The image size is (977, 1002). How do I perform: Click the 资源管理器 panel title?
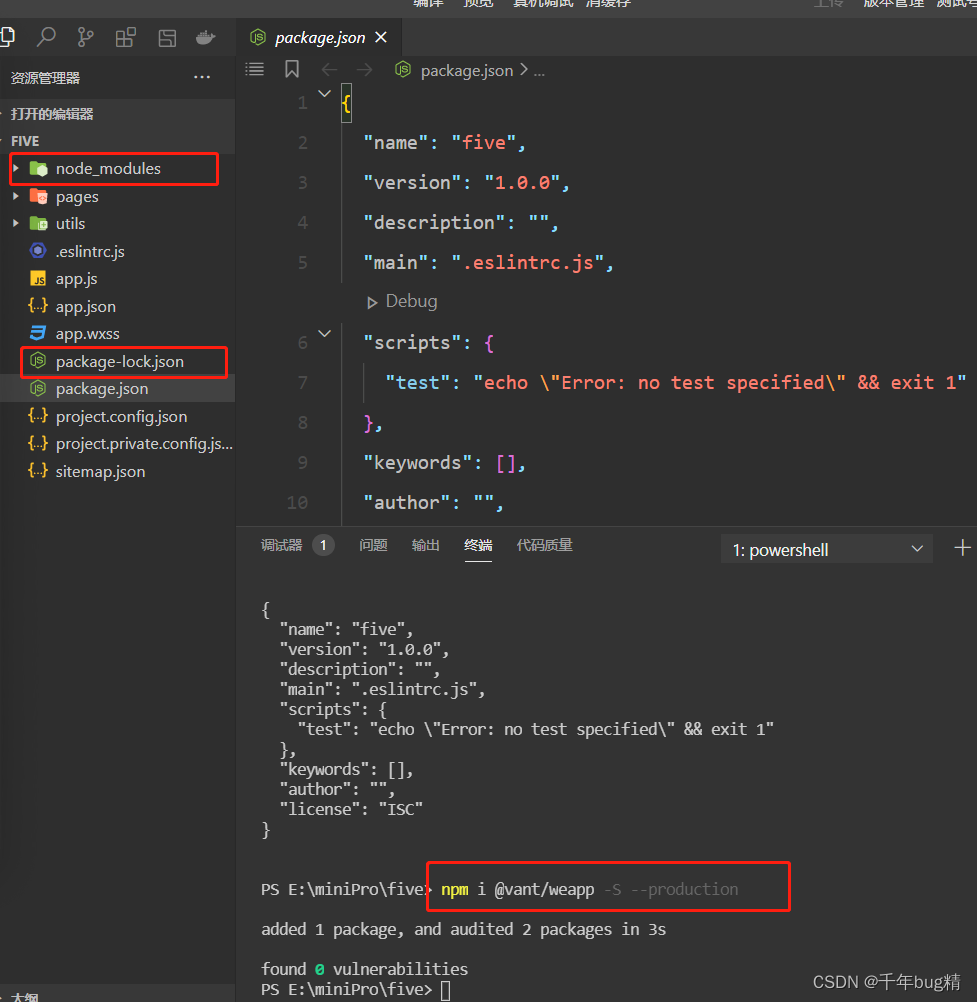45,78
